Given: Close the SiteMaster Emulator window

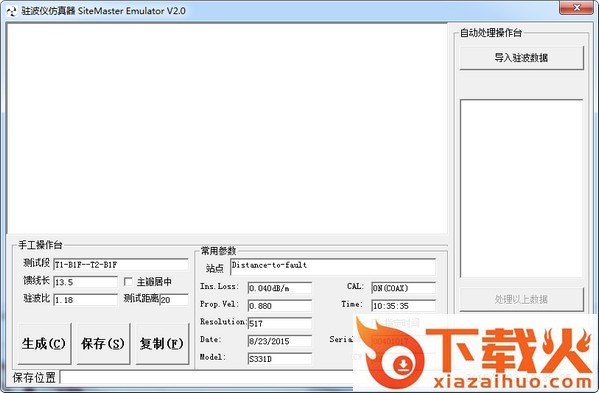Looking at the screenshot, I should (576, 8).
